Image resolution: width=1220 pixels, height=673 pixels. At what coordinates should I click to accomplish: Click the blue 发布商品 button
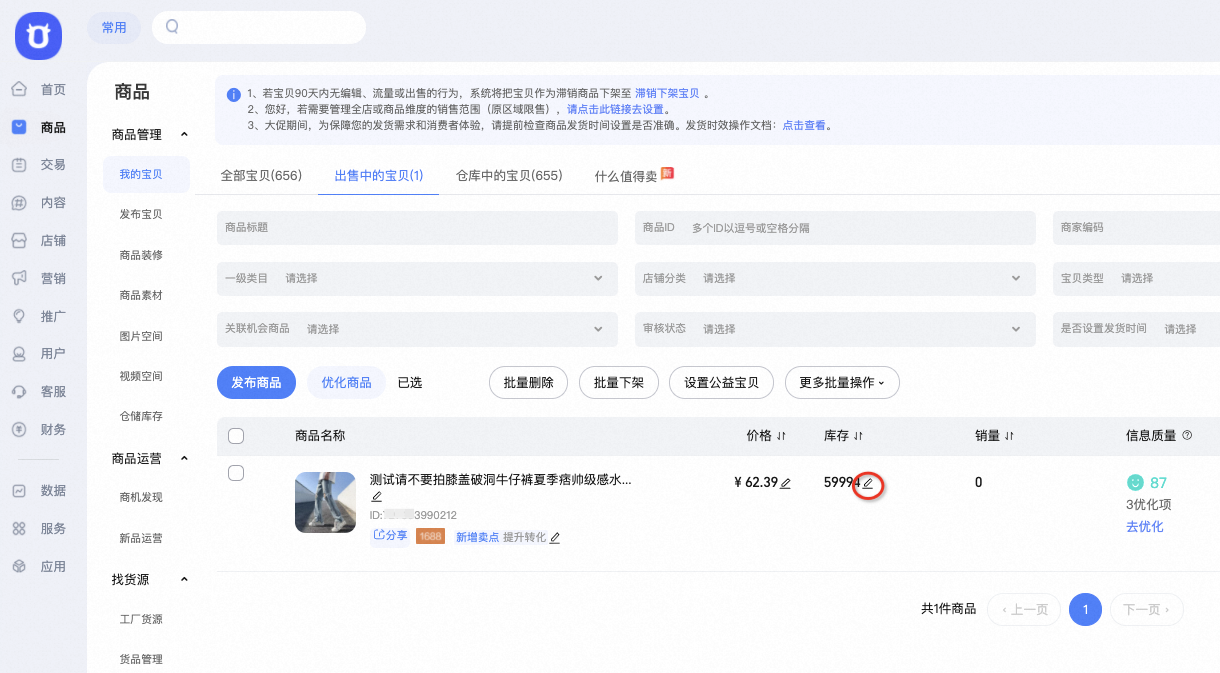point(257,382)
